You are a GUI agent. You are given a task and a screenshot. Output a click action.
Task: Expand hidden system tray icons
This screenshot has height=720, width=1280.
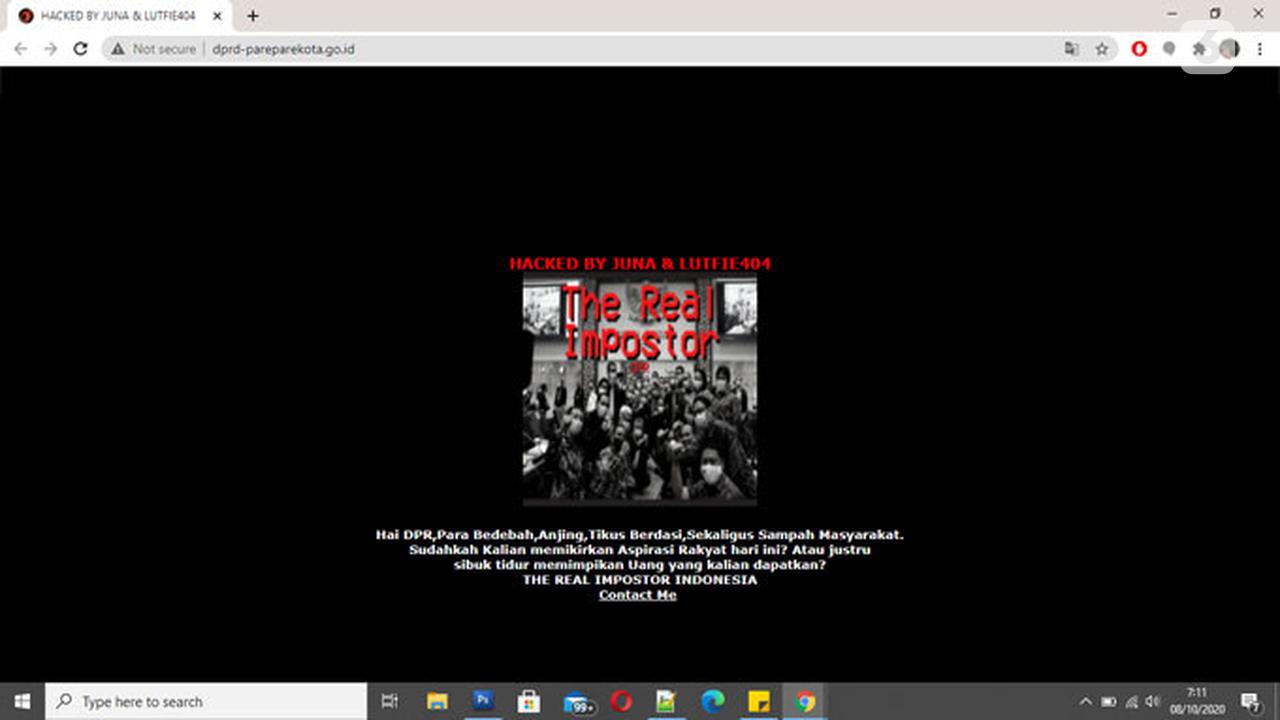1085,702
